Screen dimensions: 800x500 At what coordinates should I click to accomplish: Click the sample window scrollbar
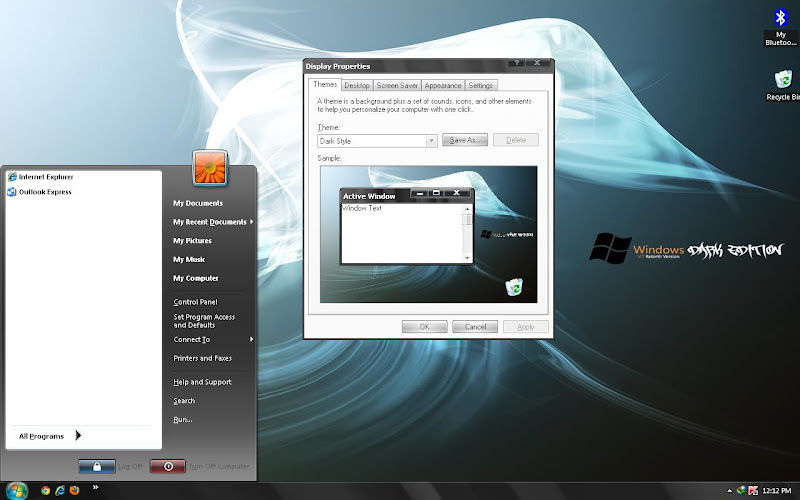point(467,233)
